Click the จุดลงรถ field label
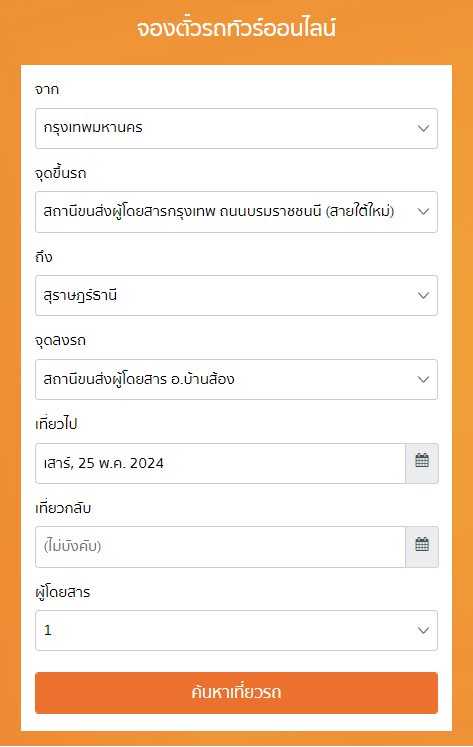This screenshot has height=747, width=473. (x=60, y=340)
